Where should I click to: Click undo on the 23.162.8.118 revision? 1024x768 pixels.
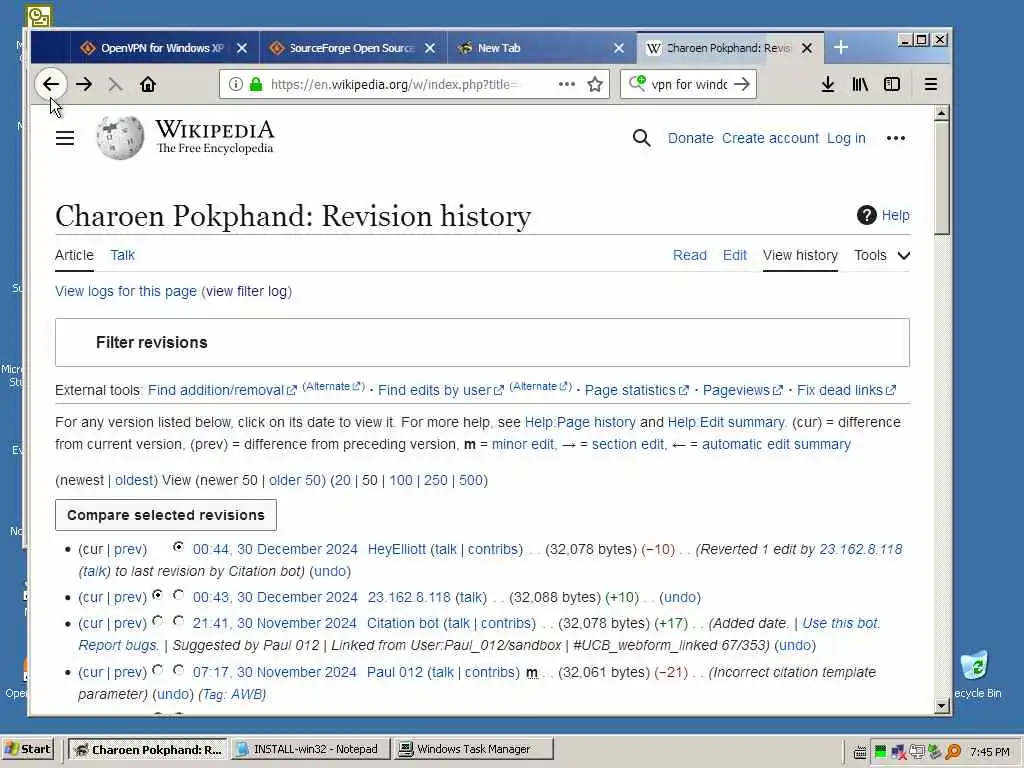680,598
